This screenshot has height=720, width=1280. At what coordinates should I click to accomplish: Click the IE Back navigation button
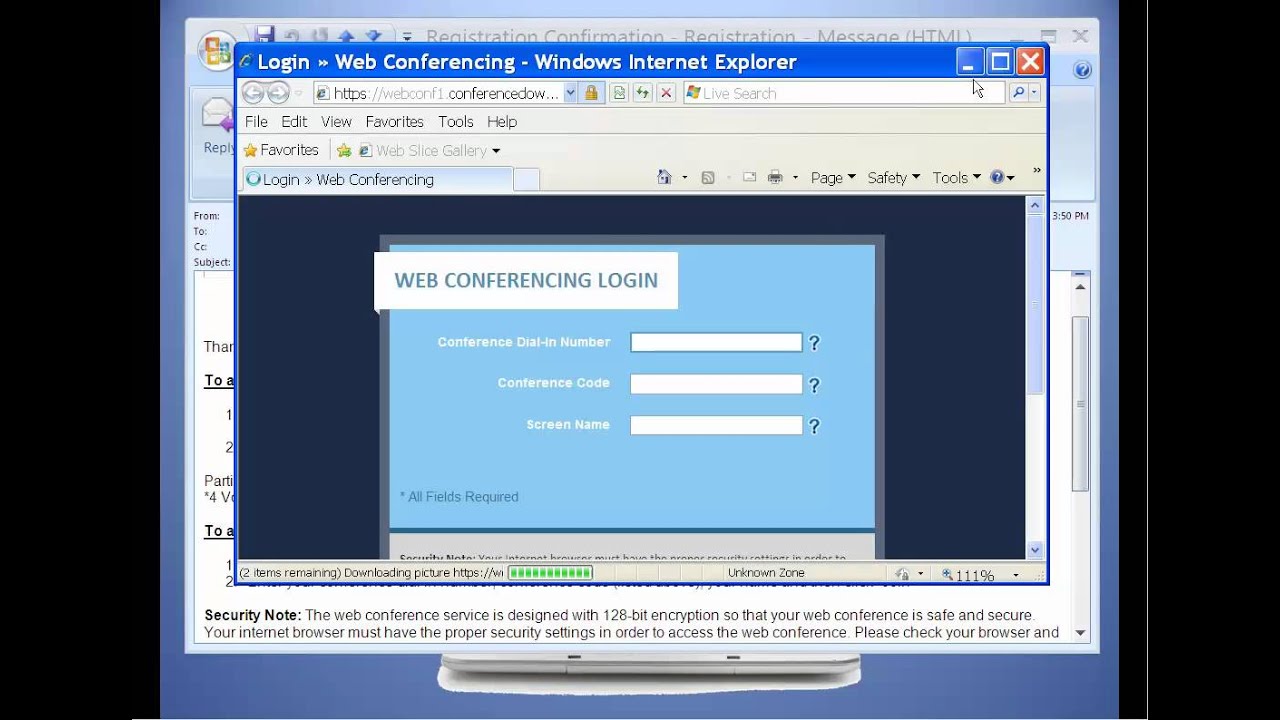point(253,93)
